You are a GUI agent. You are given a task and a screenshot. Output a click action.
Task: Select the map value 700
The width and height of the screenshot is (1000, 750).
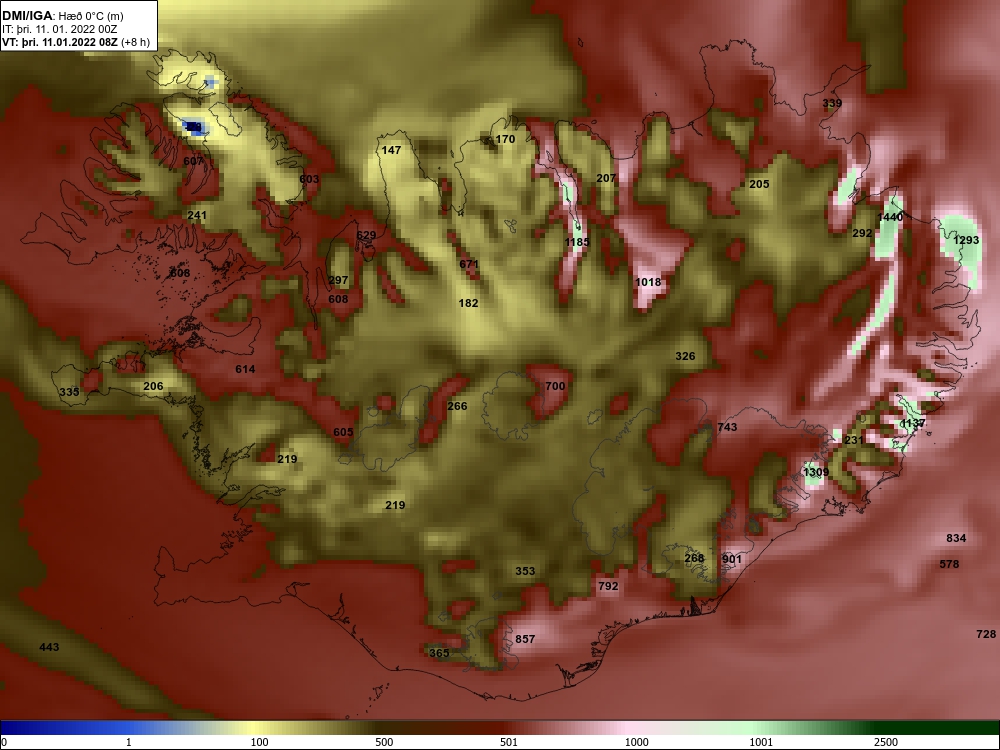(555, 386)
